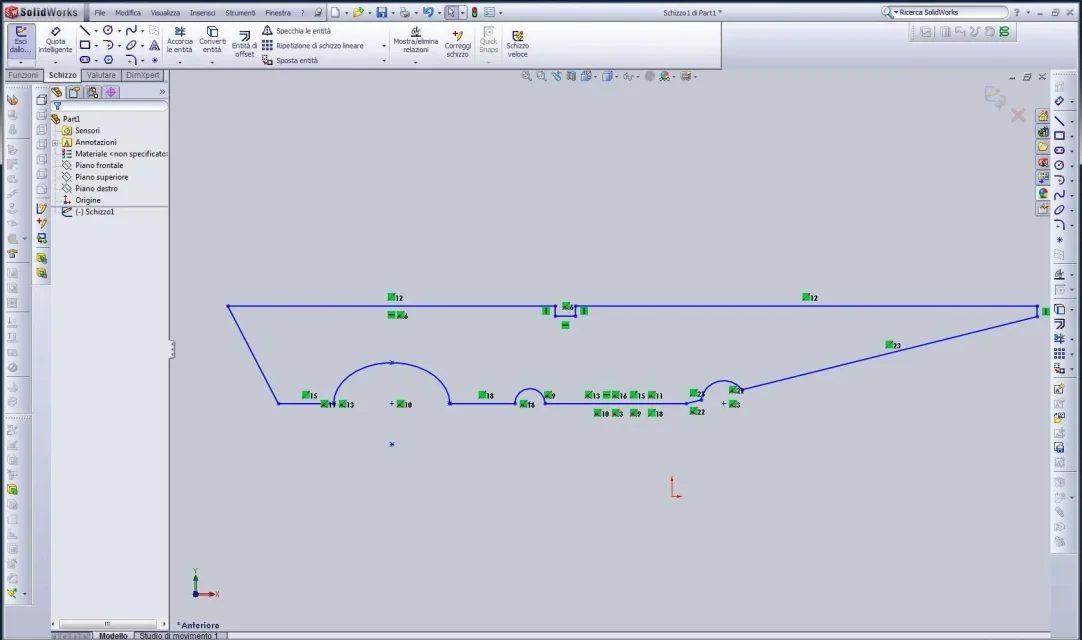Open the Finestra menu
Viewport: 1082px width, 640px height.
point(278,12)
